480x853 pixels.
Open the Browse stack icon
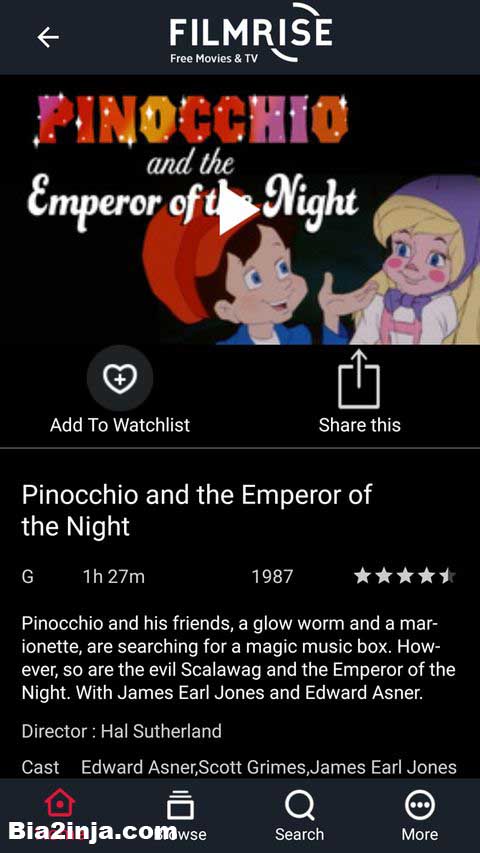(180, 805)
